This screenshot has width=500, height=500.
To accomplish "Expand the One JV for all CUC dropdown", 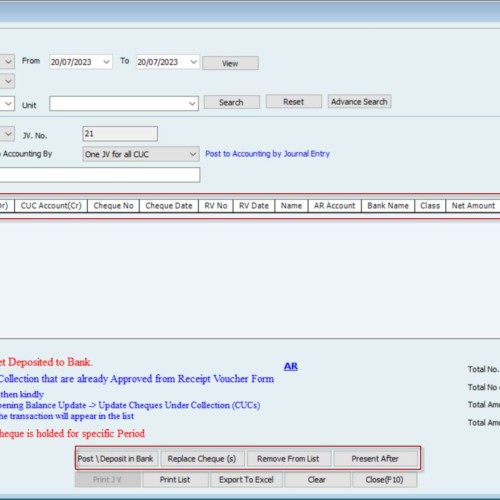I will tap(192, 154).
